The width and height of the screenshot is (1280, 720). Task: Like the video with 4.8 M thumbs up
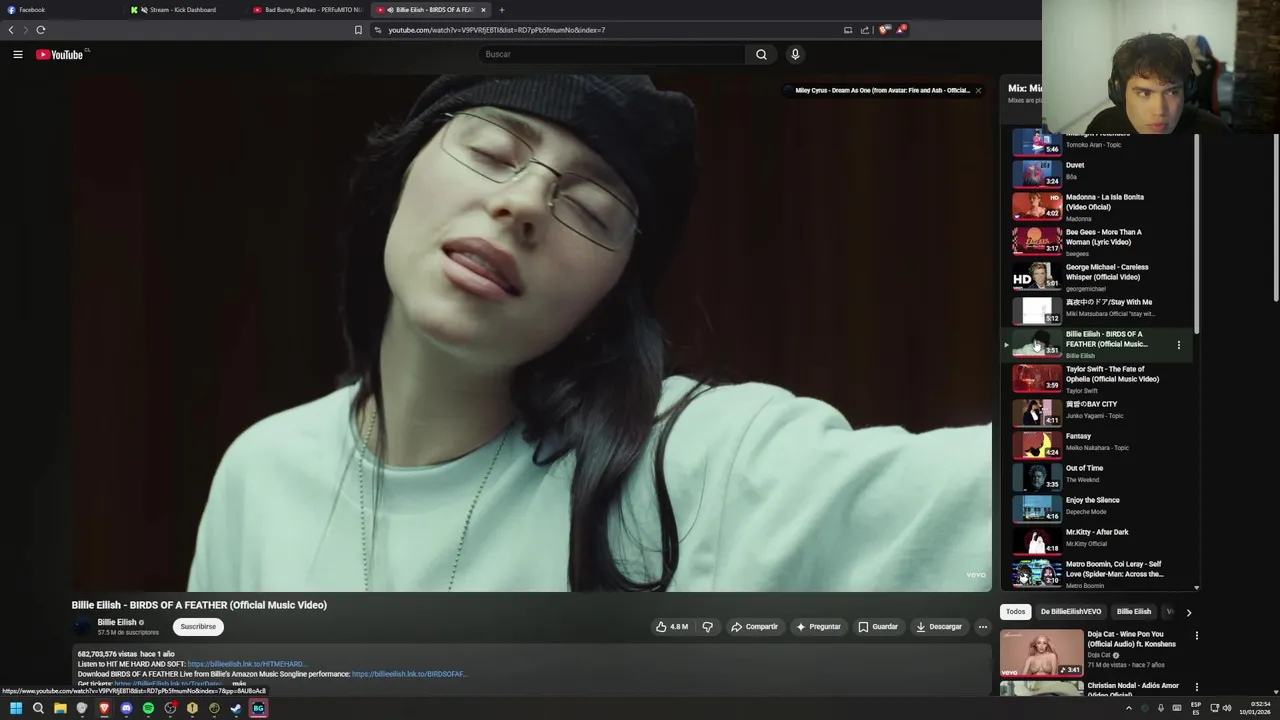point(672,627)
